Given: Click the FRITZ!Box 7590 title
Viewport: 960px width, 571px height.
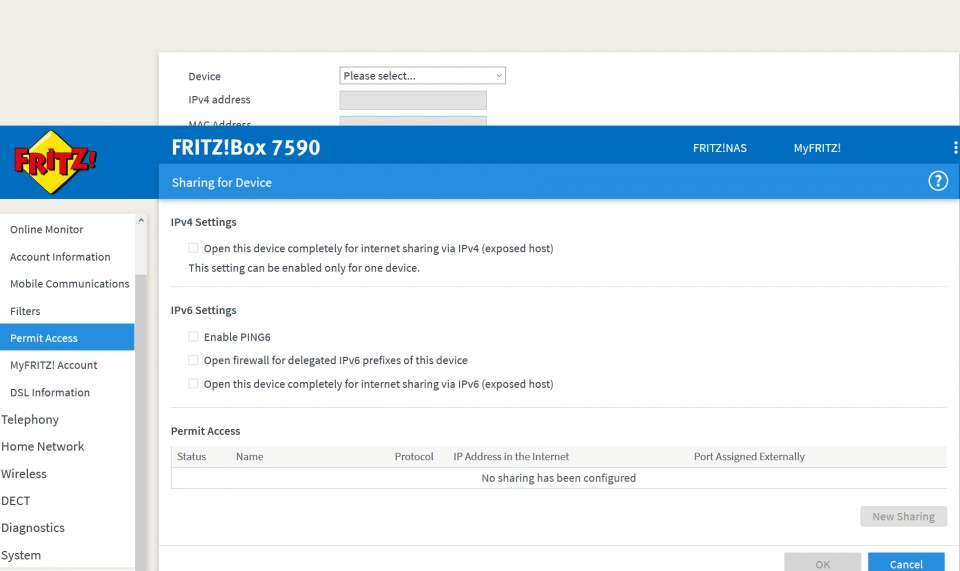Looking at the screenshot, I should tap(246, 147).
